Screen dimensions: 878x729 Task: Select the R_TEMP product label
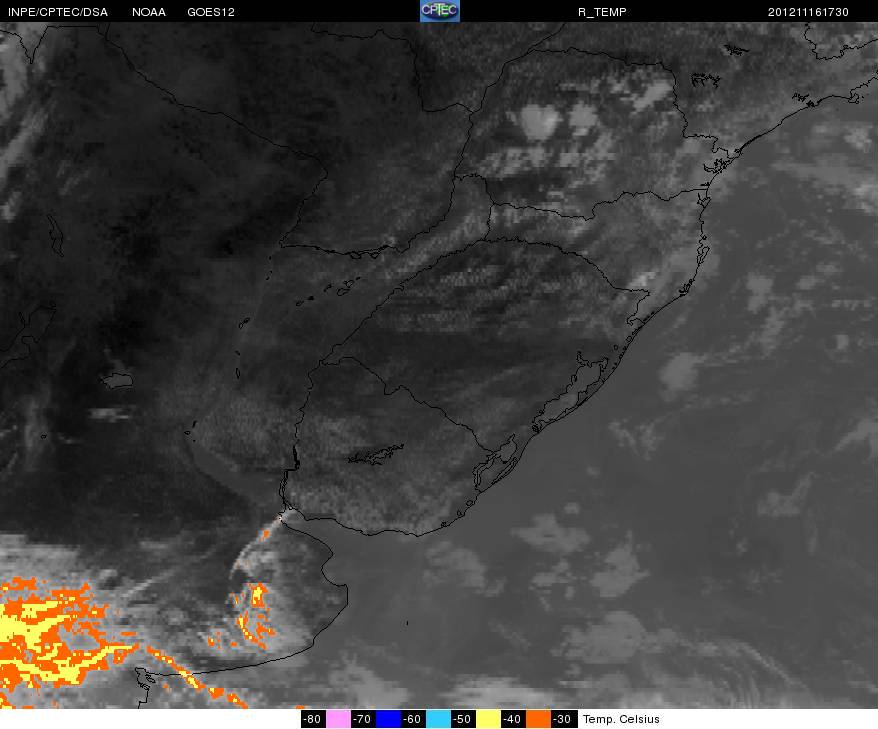click(602, 12)
